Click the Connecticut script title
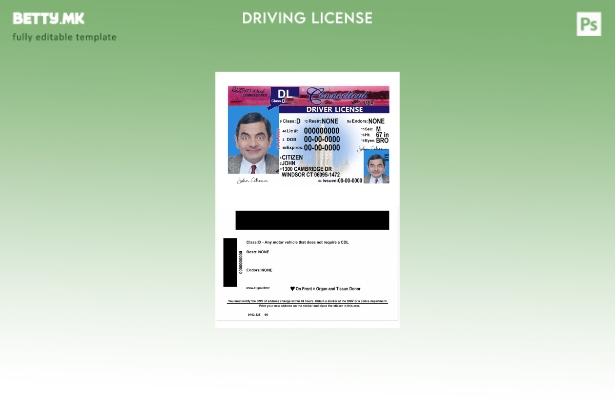615x400 pixels. click(x=338, y=95)
